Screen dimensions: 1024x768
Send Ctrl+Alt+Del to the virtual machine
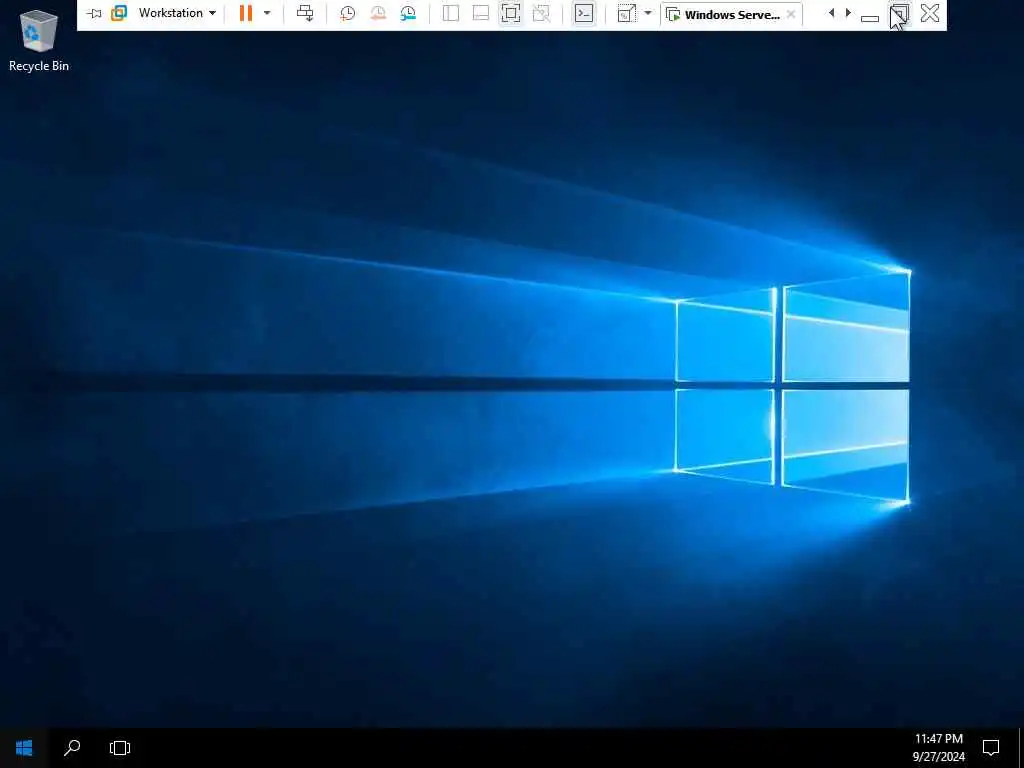(x=305, y=13)
